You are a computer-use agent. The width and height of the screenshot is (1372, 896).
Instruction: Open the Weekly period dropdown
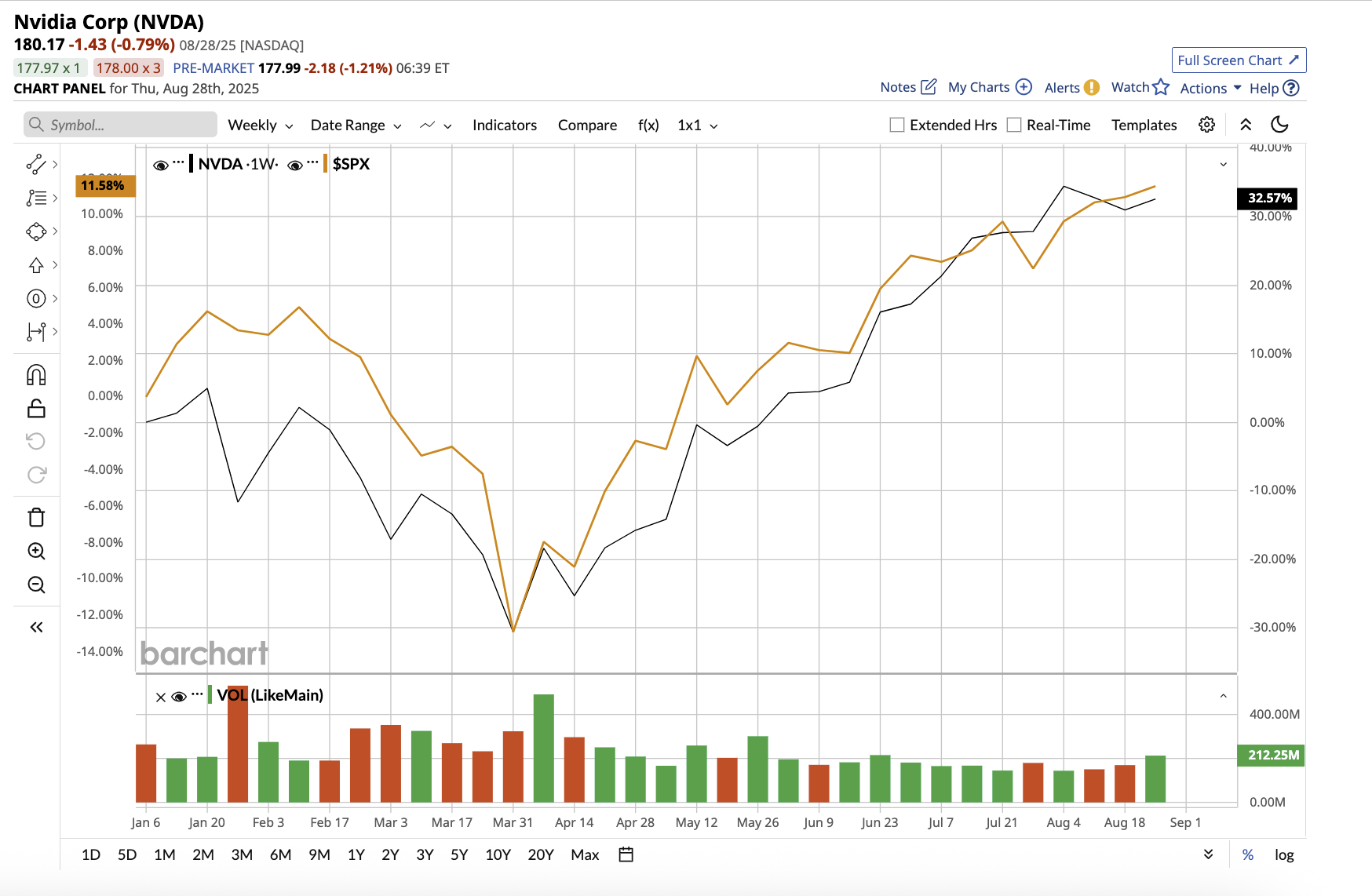tap(260, 126)
